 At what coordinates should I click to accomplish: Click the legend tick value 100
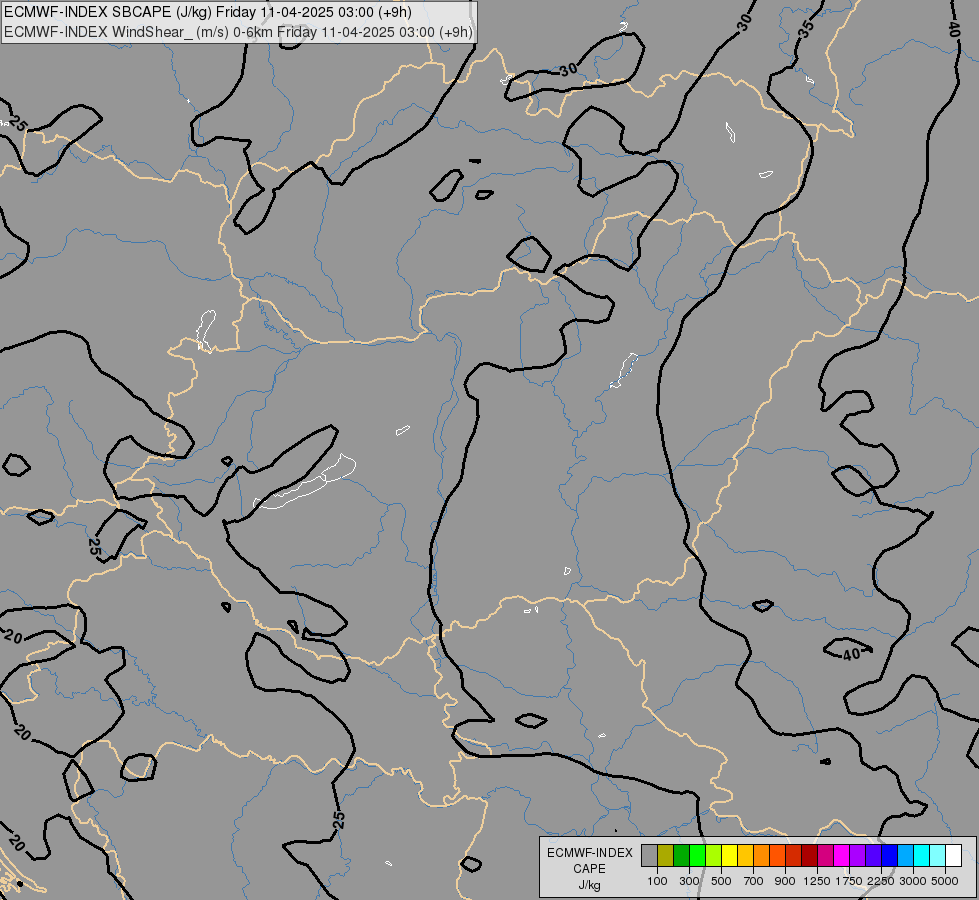(x=657, y=881)
